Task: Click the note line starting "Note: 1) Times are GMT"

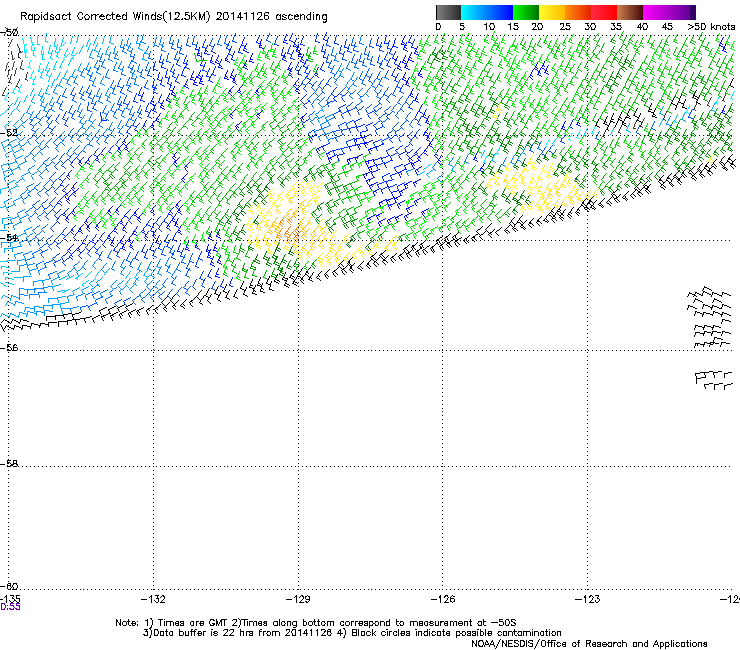Action: [x=316, y=623]
